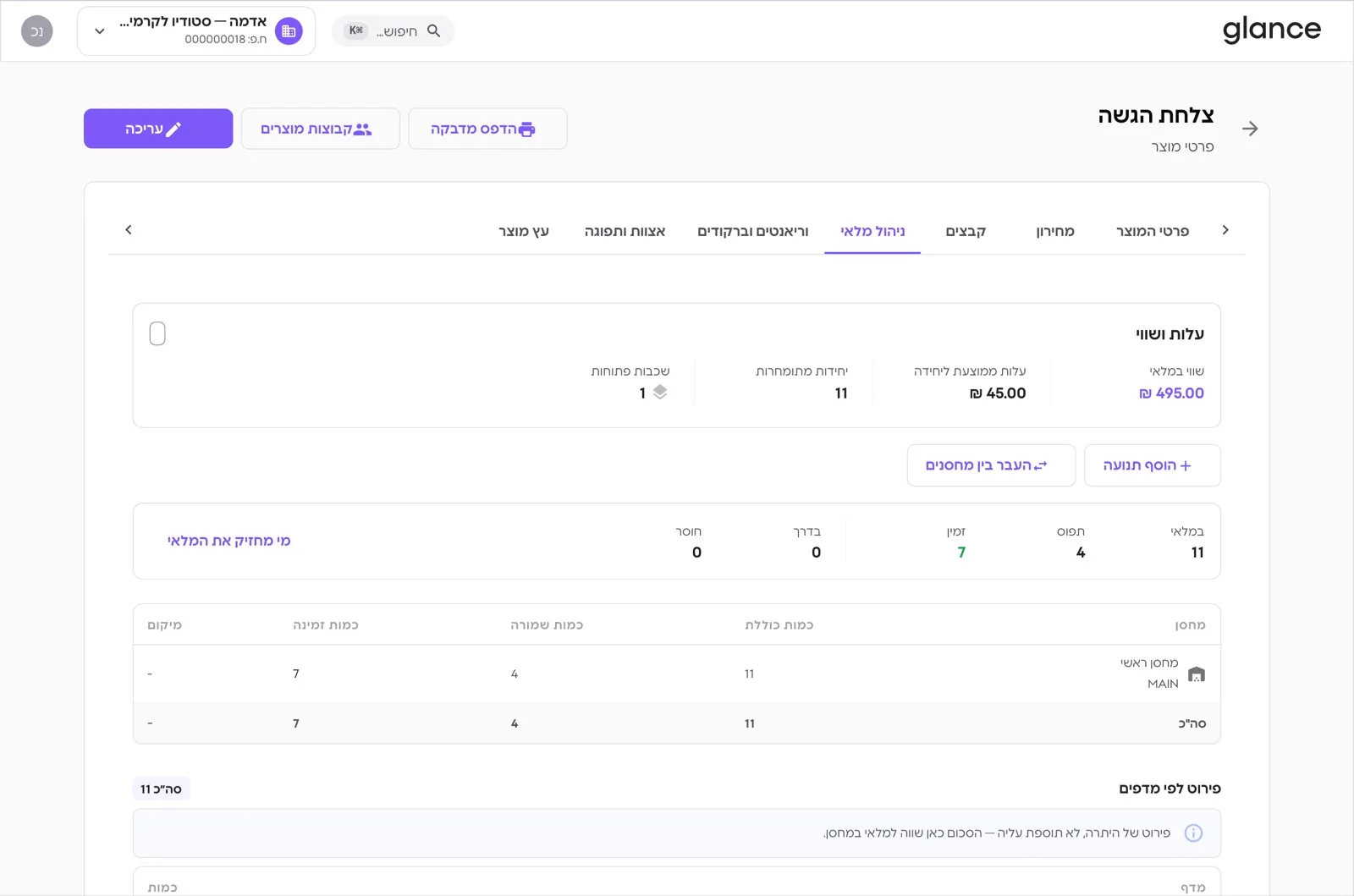
Task: Open the וריאנטים וברקודים tab
Action: (x=753, y=231)
